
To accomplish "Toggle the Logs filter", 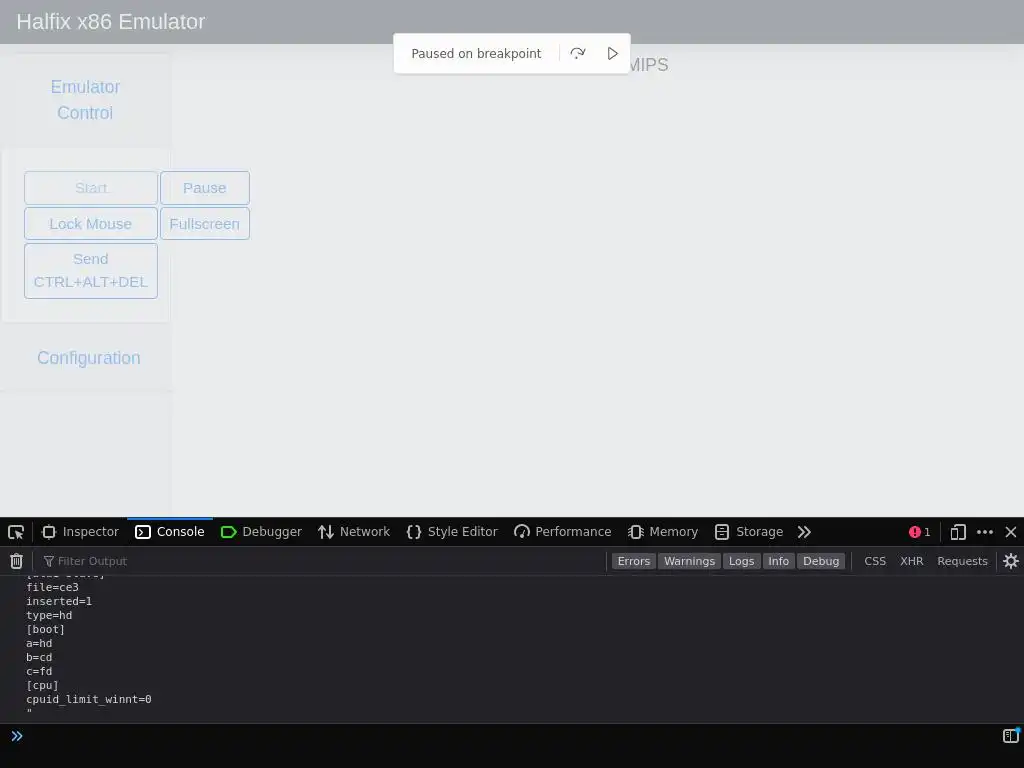I will [x=741, y=561].
